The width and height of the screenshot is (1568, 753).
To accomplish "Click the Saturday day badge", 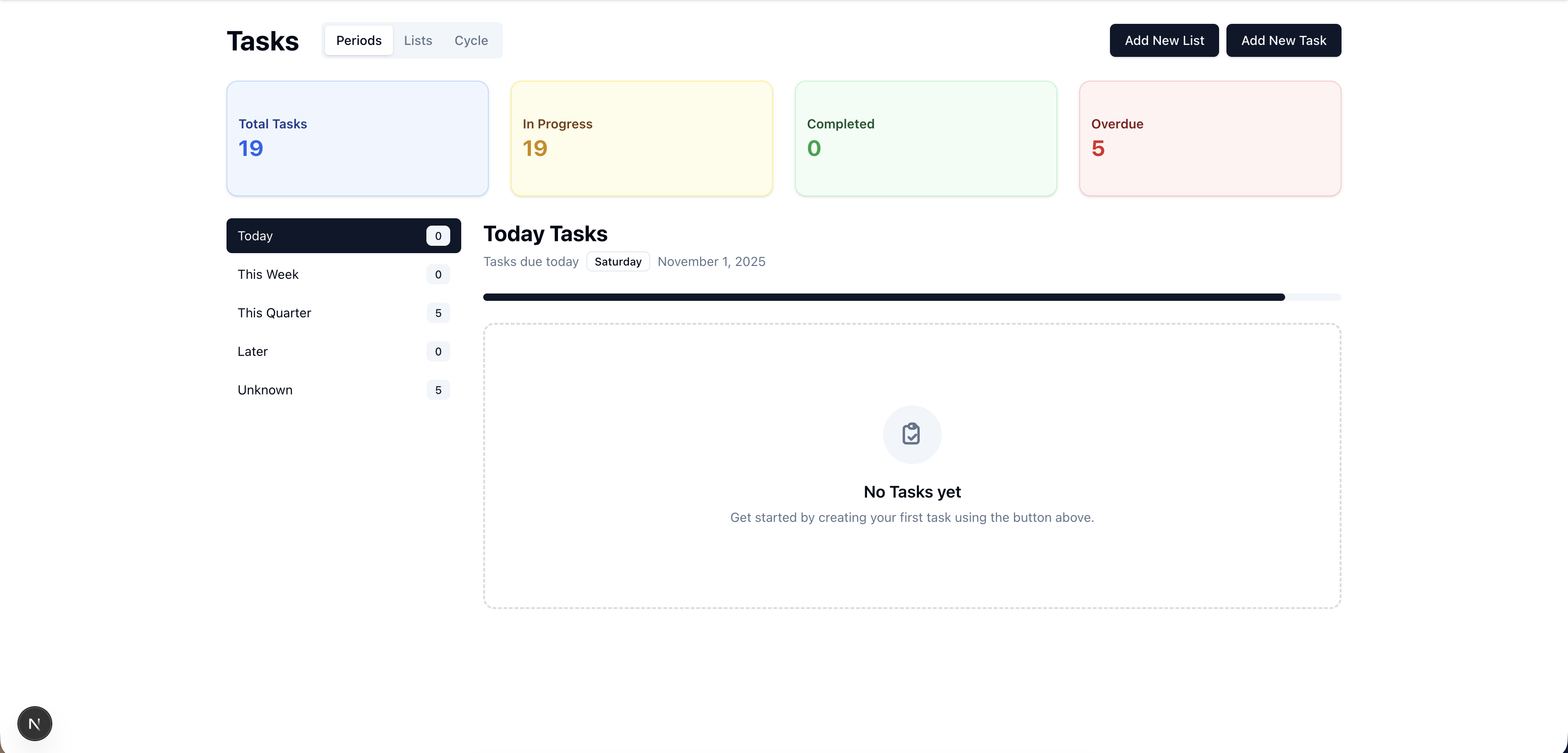I will point(617,261).
